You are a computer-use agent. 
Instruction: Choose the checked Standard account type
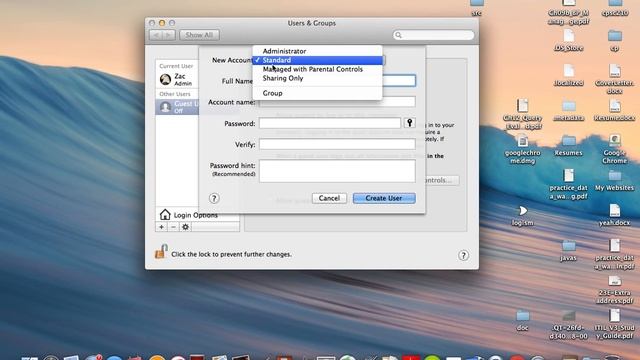click(318, 60)
